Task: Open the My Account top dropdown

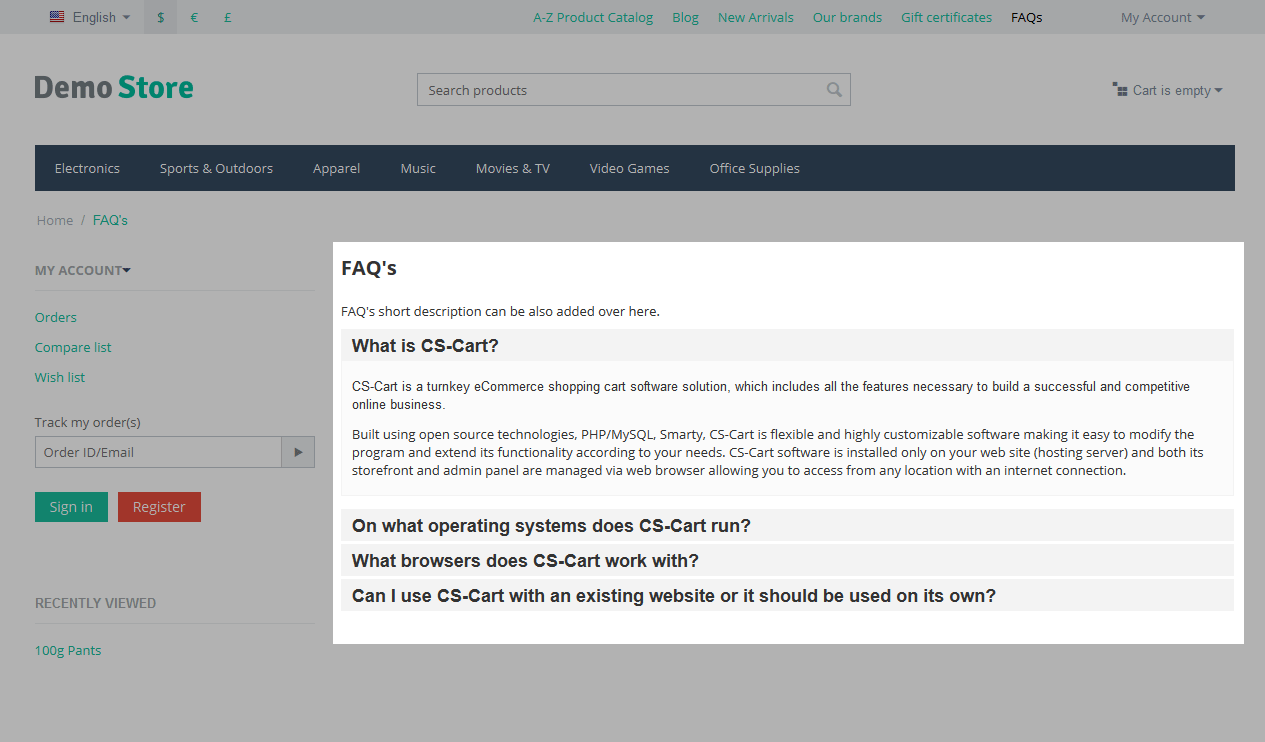Action: click(x=1163, y=17)
